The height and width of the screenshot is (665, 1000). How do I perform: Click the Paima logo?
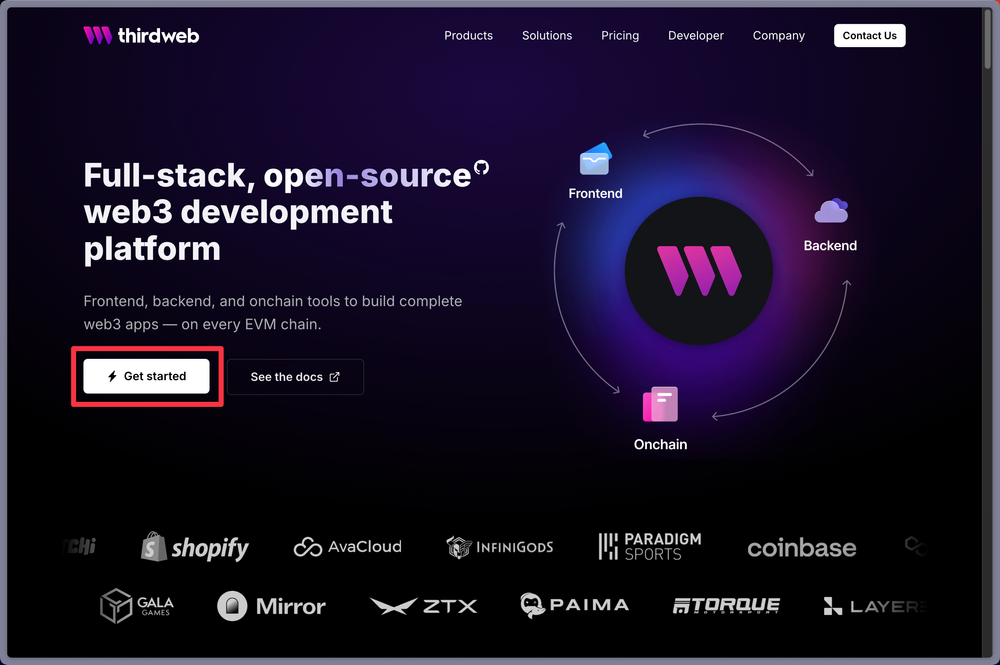574,605
